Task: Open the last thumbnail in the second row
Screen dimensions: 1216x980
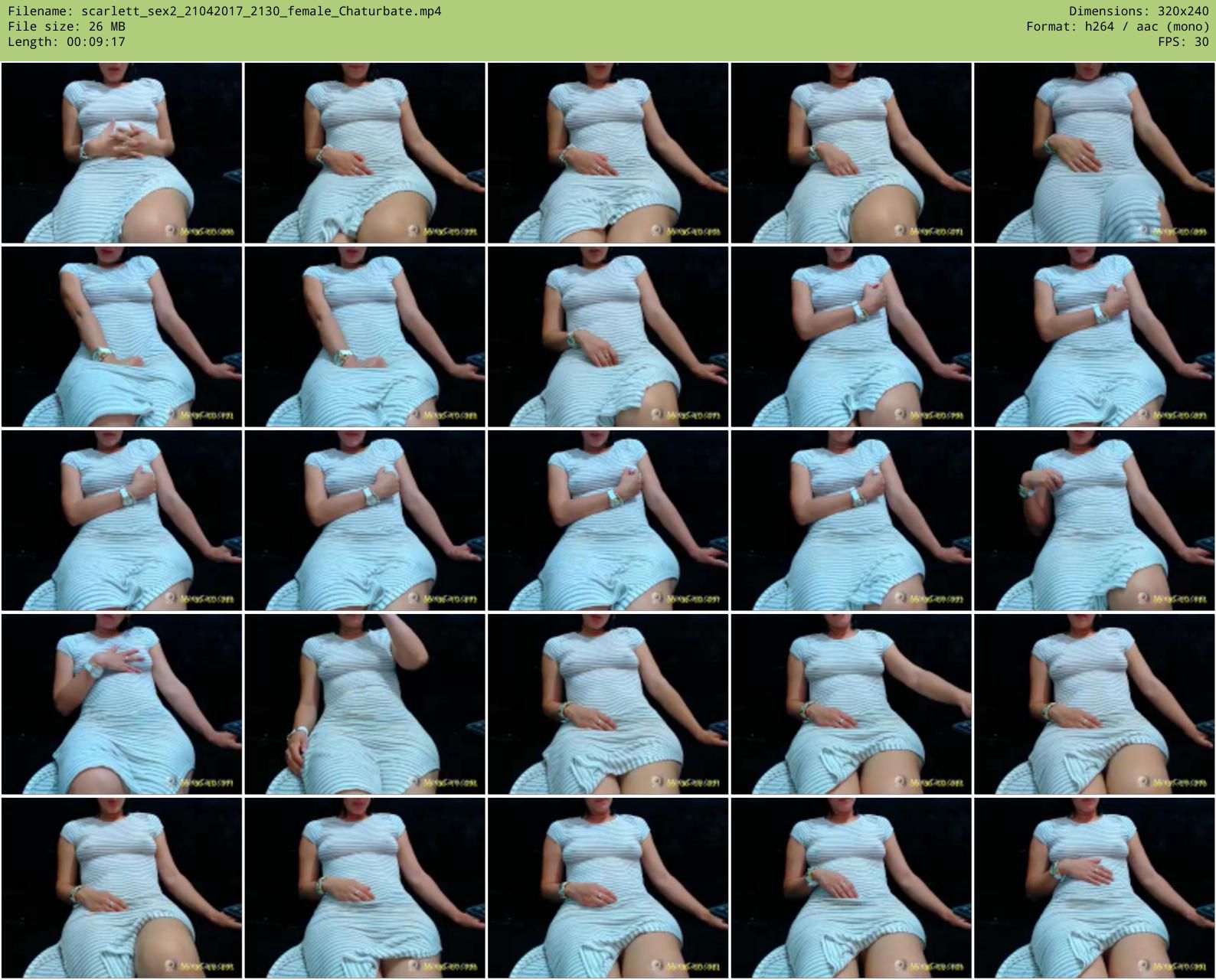Action: click(1094, 337)
